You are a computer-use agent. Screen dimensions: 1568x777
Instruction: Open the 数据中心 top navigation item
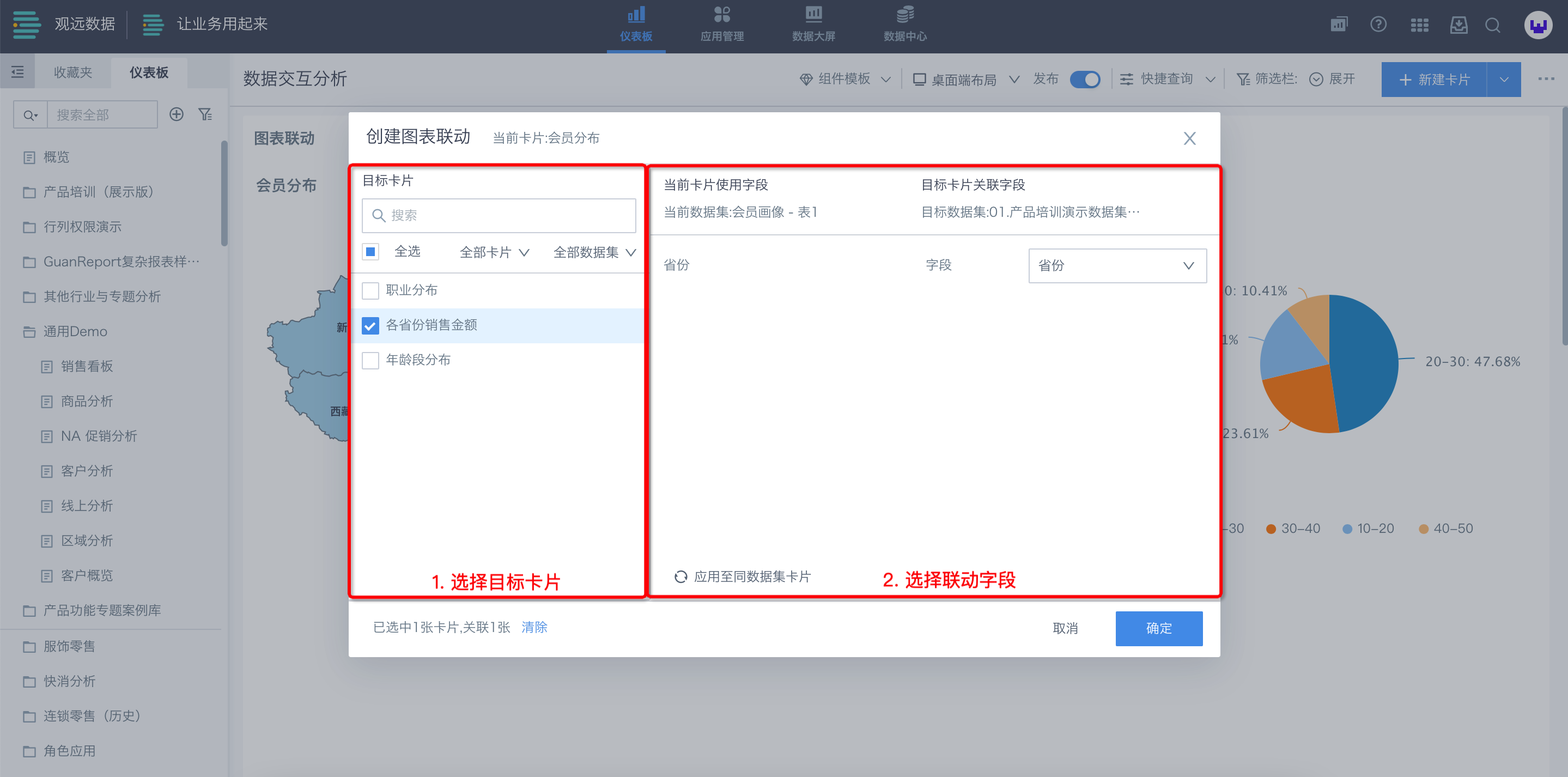[x=904, y=25]
